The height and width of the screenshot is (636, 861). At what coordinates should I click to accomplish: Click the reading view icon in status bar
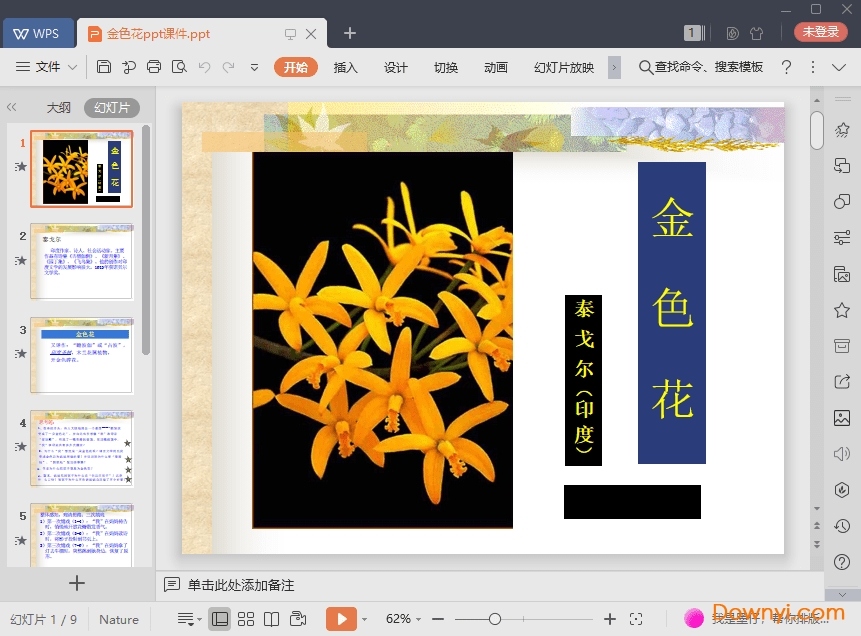click(272, 619)
